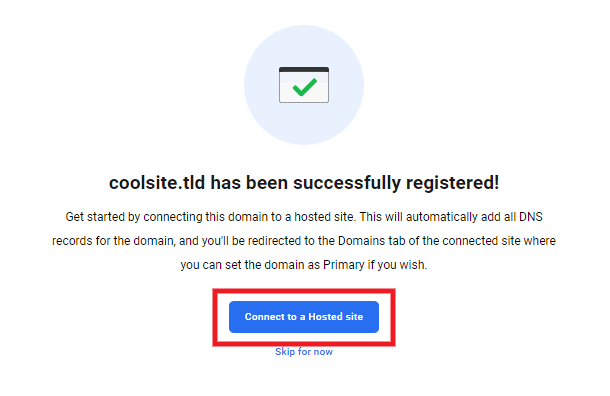The width and height of the screenshot is (610, 396).
Task: Select the coolsite.tld domain name in heading
Action: [157, 182]
